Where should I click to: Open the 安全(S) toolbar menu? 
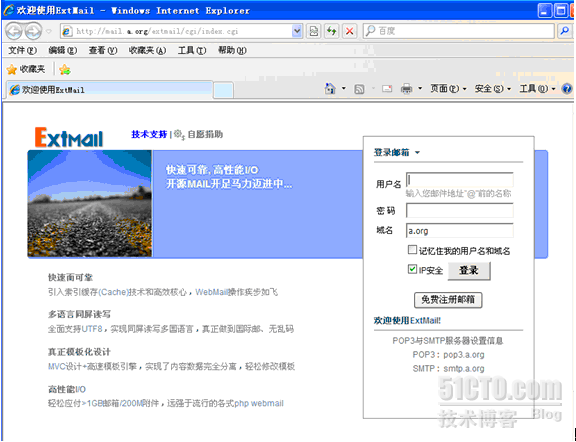[493, 89]
